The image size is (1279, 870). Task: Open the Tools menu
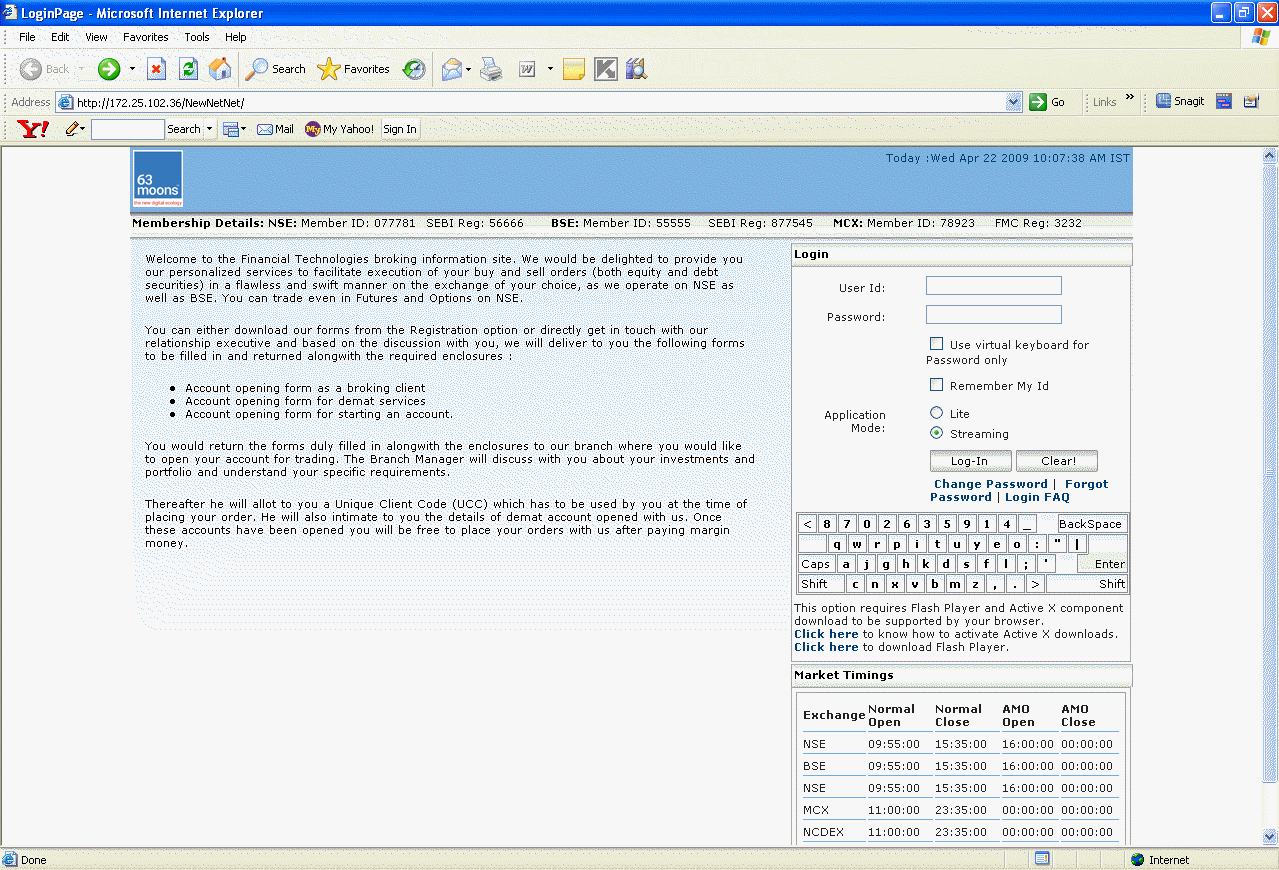point(197,37)
